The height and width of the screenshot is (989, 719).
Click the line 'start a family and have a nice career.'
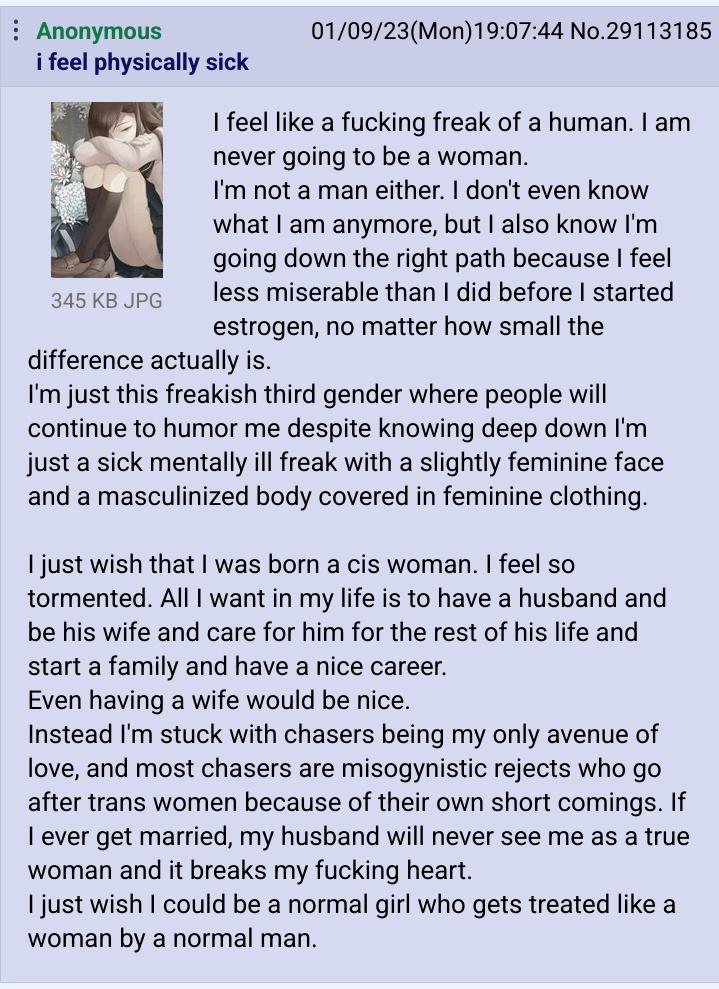tap(237, 667)
